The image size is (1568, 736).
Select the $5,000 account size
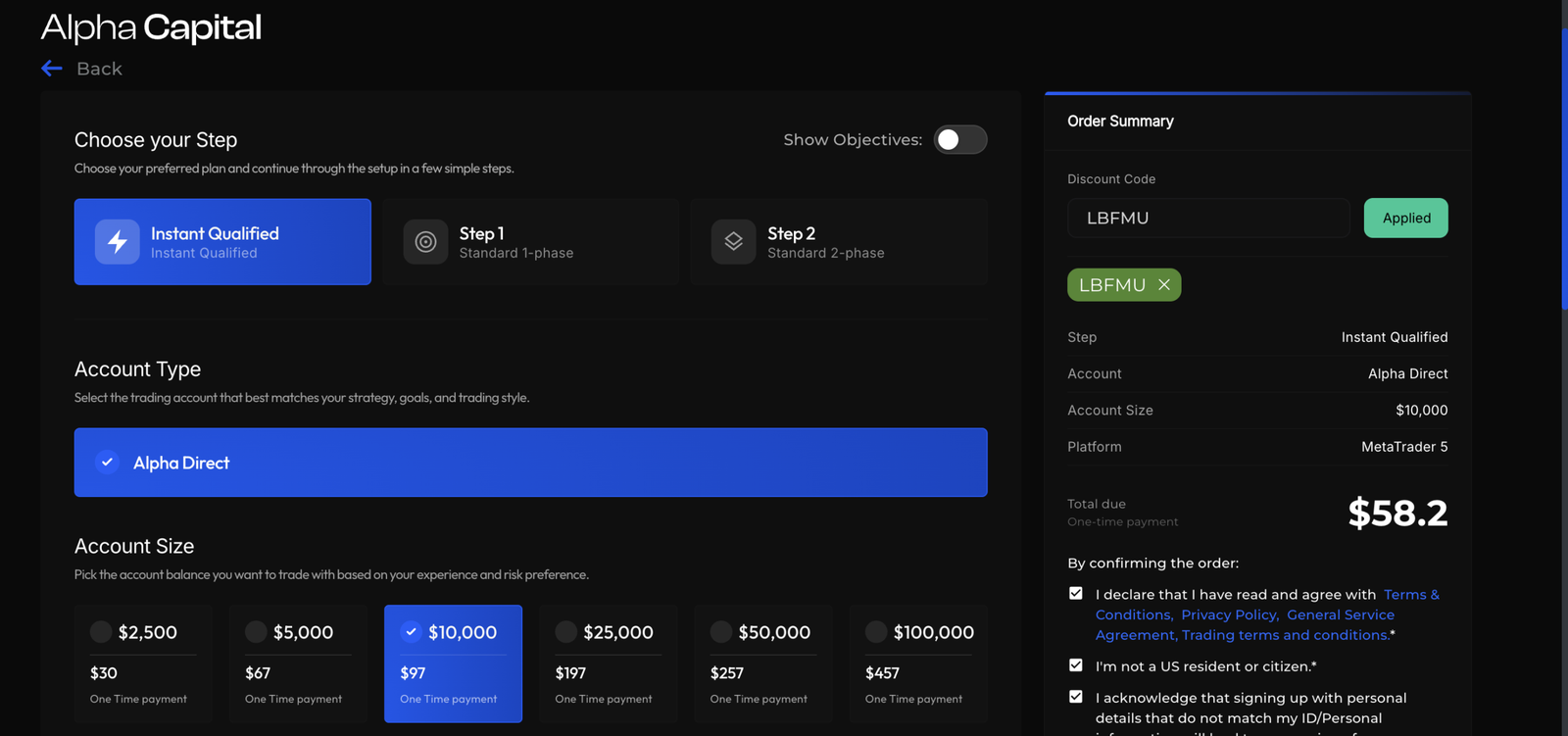tap(298, 663)
